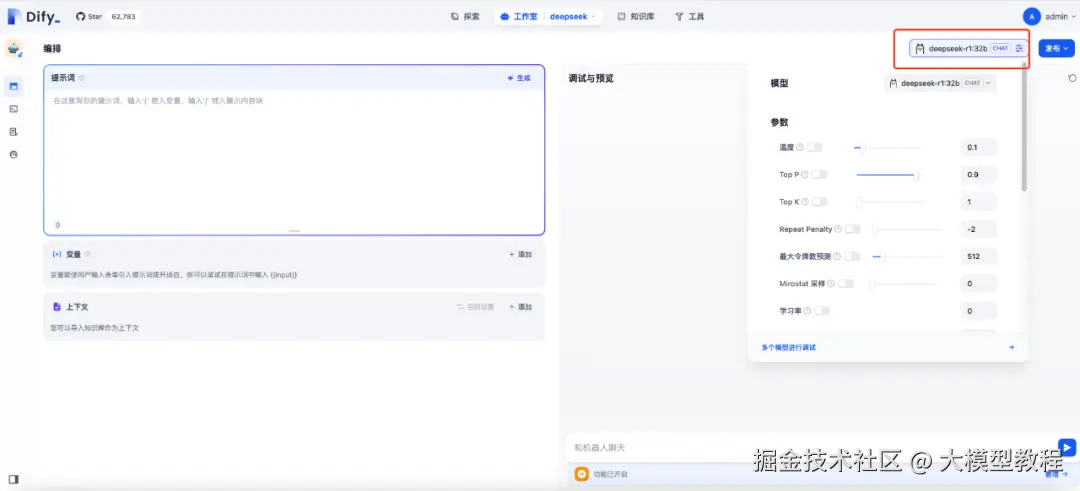Screen dimensions: 1080x491
Task: Expand the deepseek app dropdown in navbar
Action: [x=573, y=16]
